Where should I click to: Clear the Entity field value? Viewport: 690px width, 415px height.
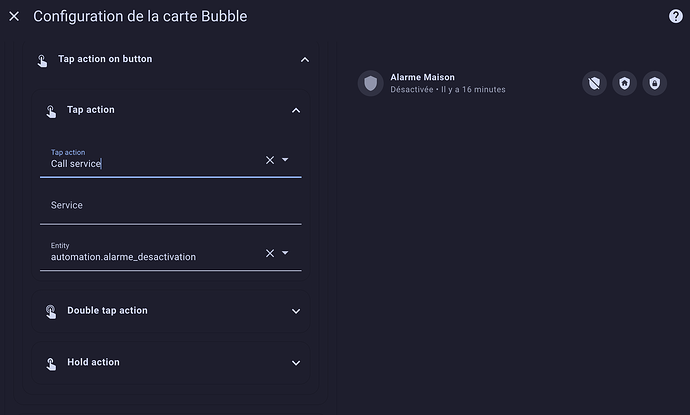click(270, 253)
